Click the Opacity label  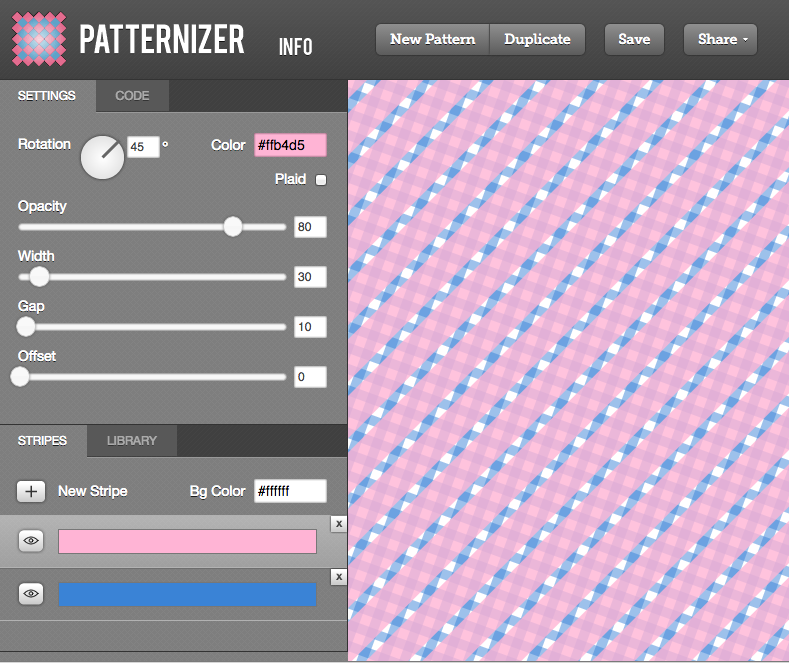point(42,207)
